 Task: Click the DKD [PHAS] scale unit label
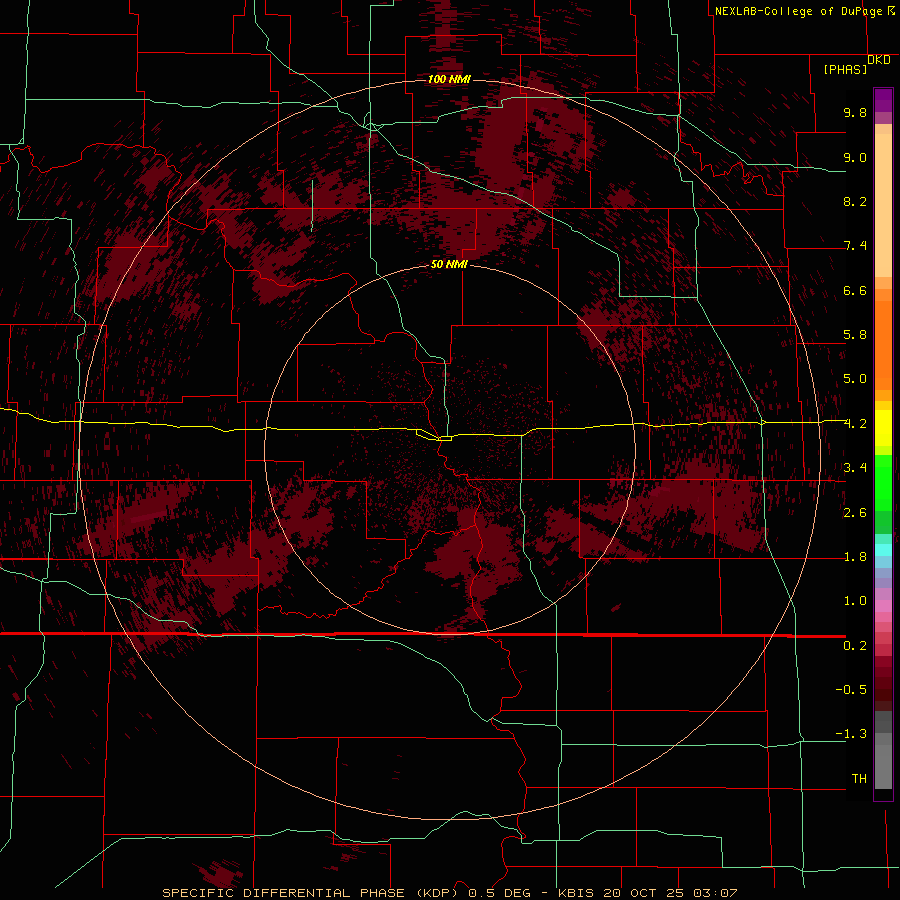(856, 64)
